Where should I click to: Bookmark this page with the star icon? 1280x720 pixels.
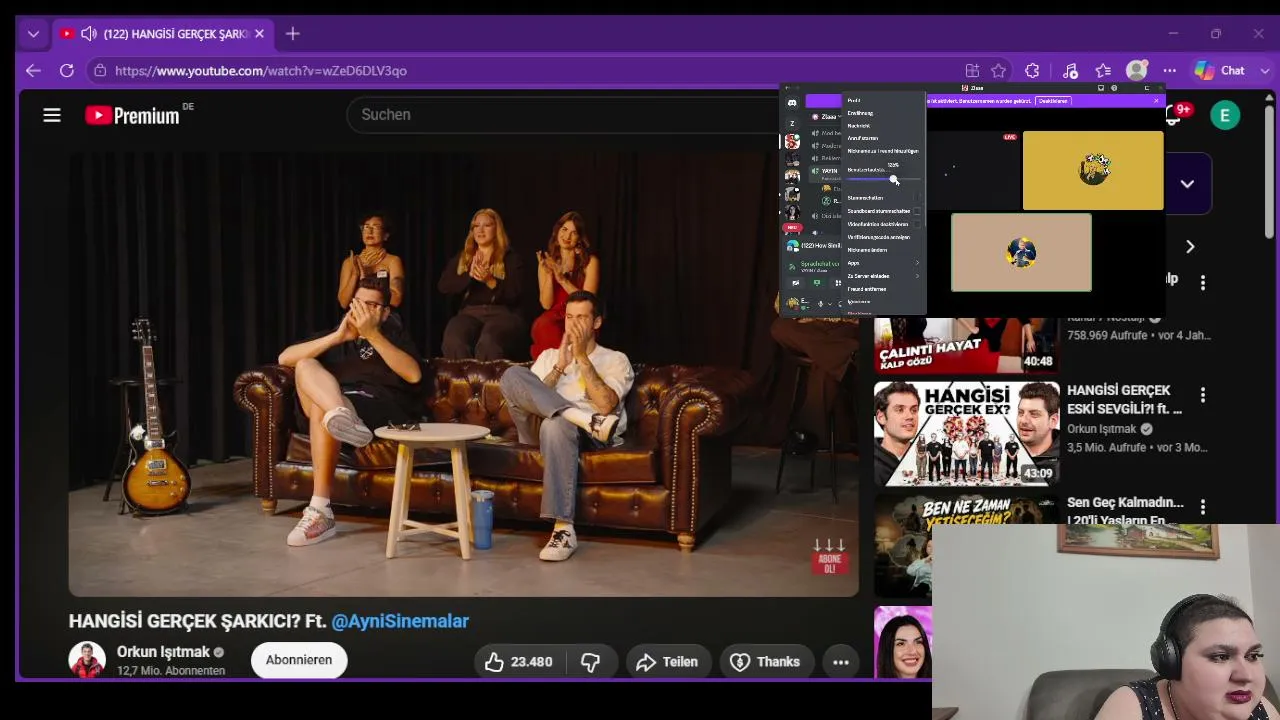[x=998, y=71]
